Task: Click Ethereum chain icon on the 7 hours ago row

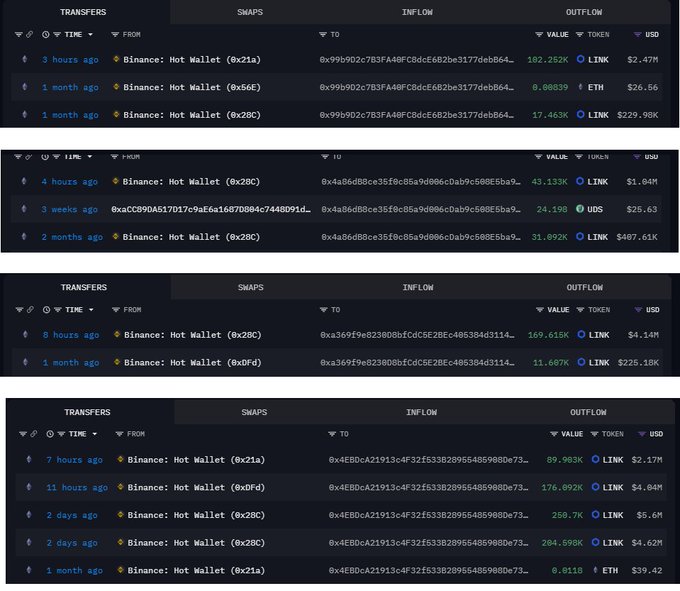Action: click(x=29, y=459)
